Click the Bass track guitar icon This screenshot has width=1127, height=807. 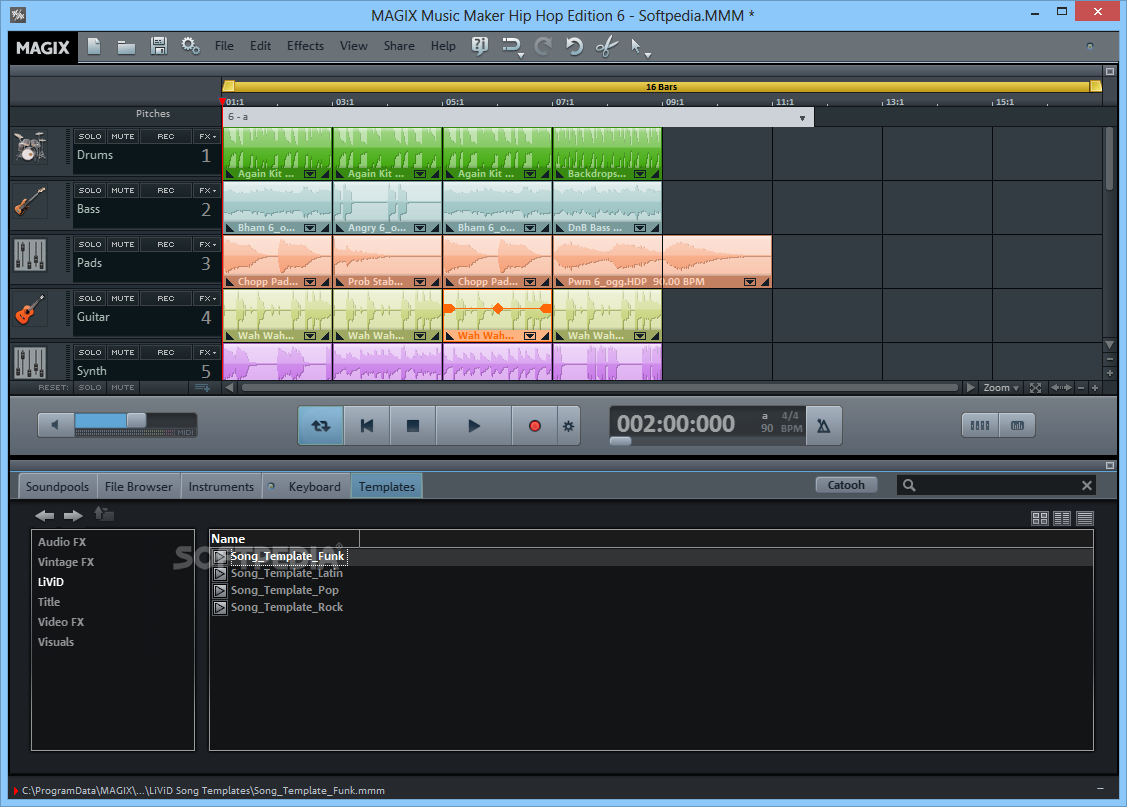(x=30, y=201)
